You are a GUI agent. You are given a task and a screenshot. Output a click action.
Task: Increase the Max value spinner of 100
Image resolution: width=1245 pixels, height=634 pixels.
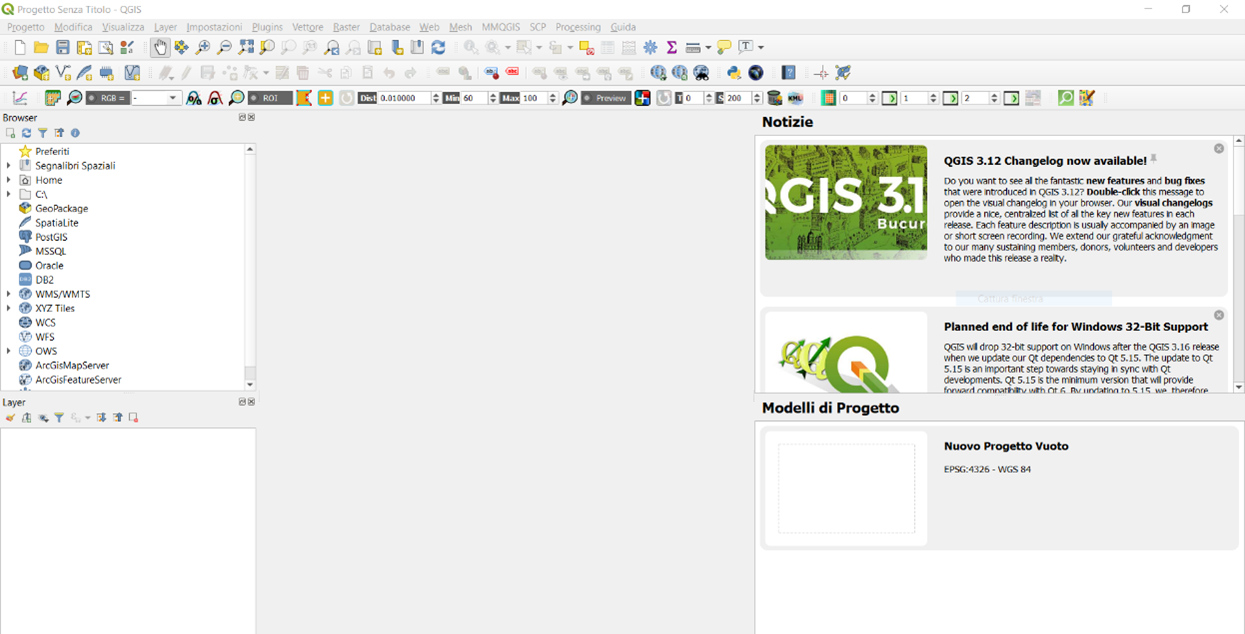(x=552, y=95)
